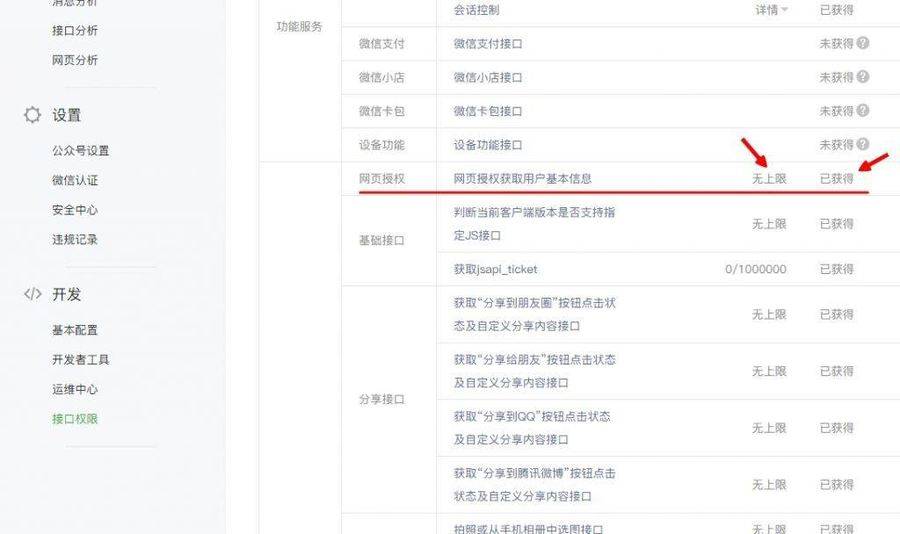Expand the 详情 dropdown for 会话控制
Screen dimensions: 900x534
pos(771,10)
